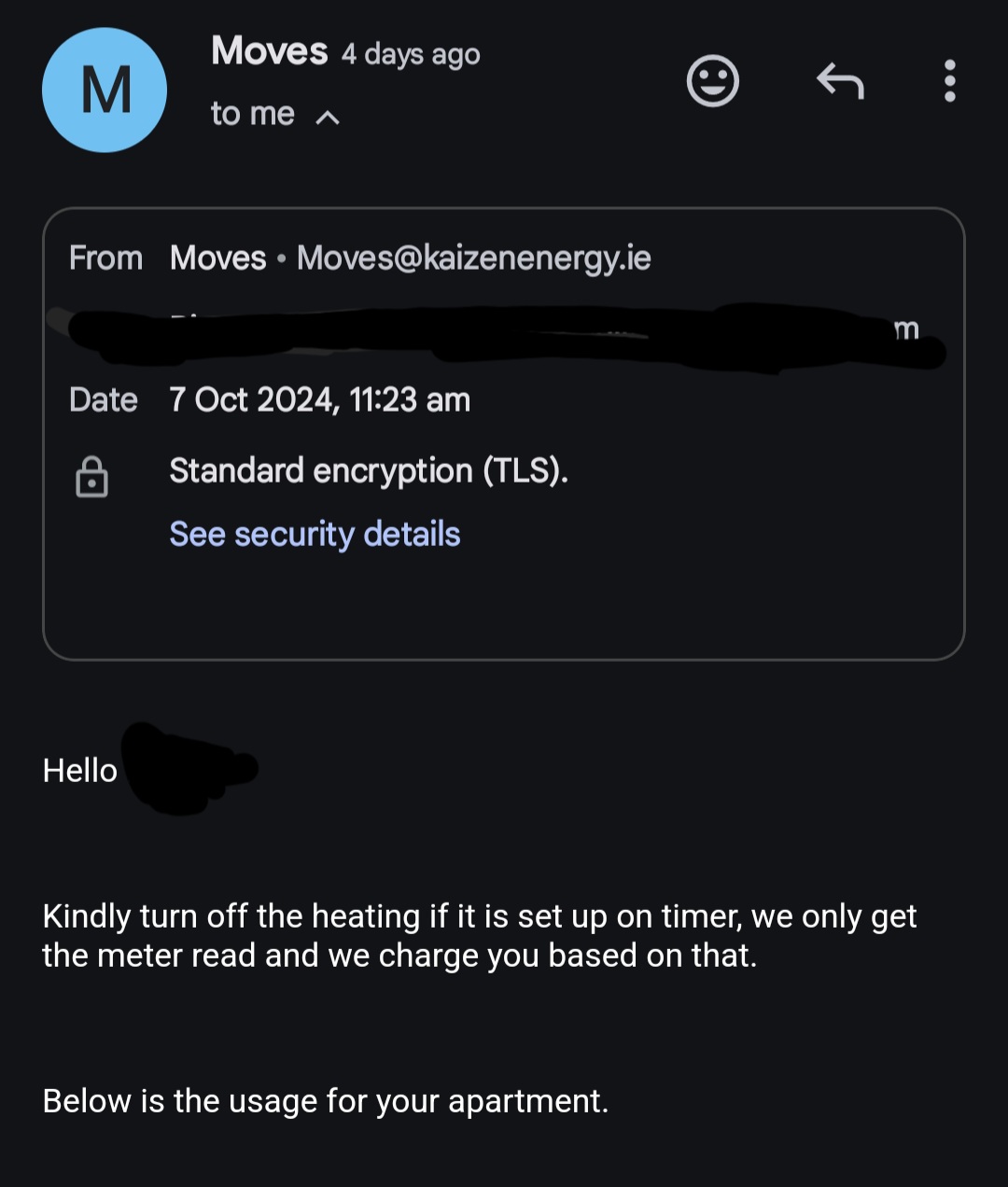
Task: Open the "See security details" link
Action: [x=315, y=534]
